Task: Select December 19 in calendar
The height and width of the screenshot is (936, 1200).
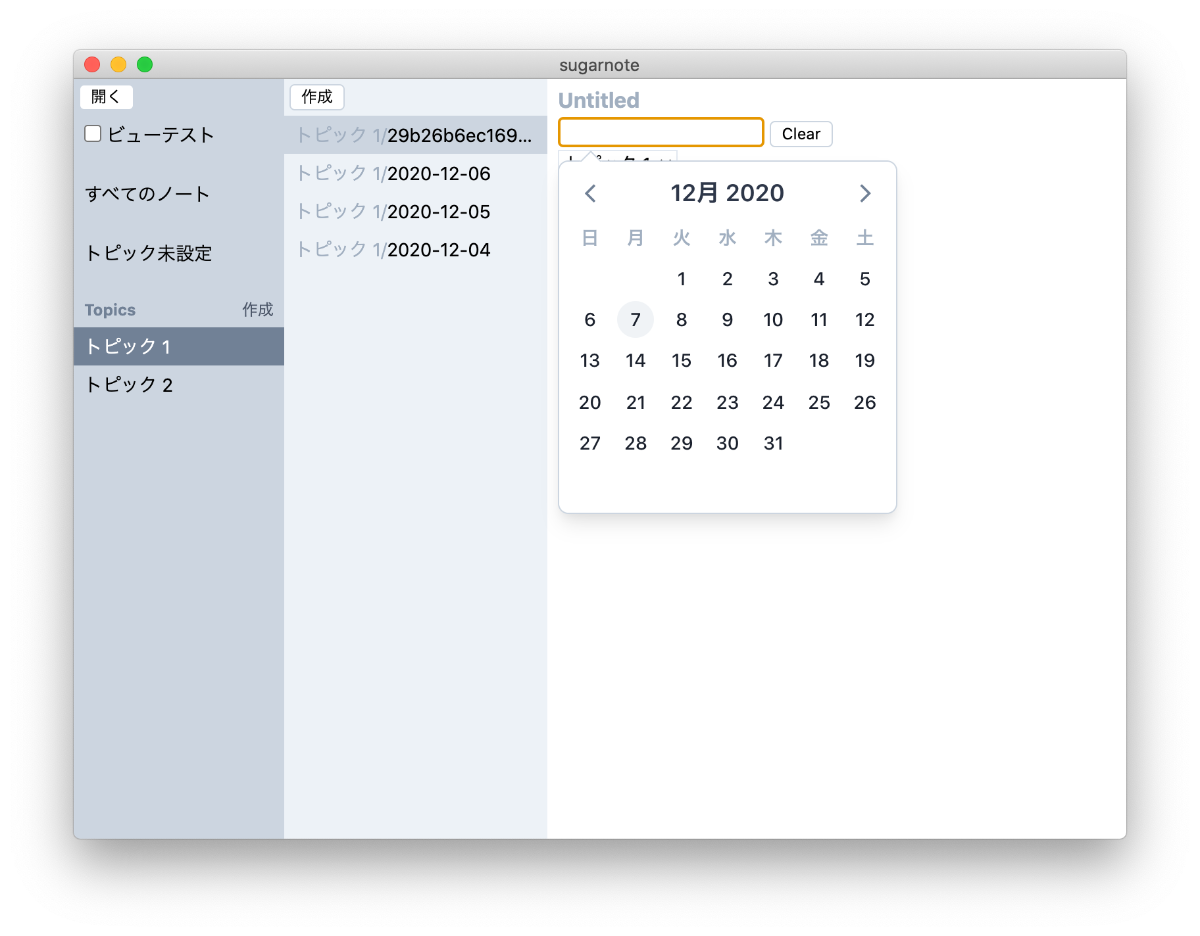Action: tap(865, 361)
